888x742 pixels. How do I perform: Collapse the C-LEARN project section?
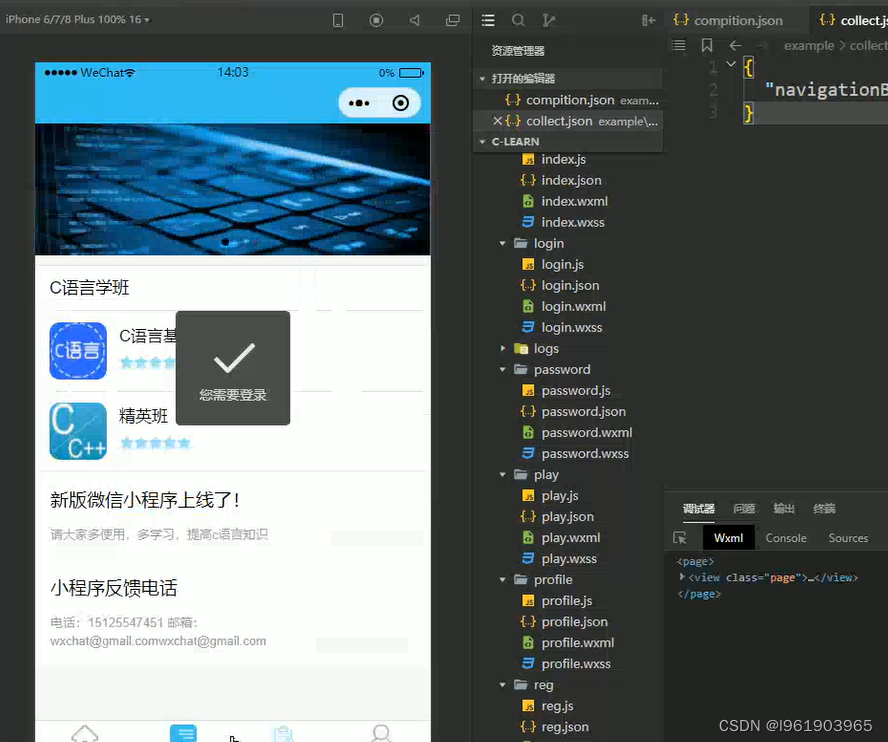point(483,142)
